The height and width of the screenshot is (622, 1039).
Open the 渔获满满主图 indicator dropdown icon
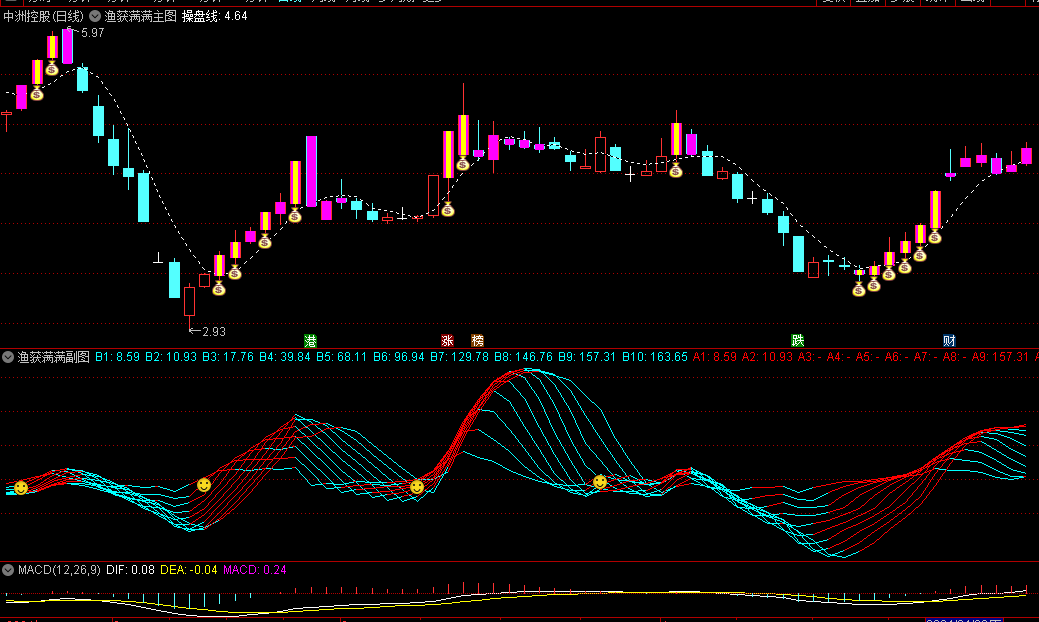[95, 16]
